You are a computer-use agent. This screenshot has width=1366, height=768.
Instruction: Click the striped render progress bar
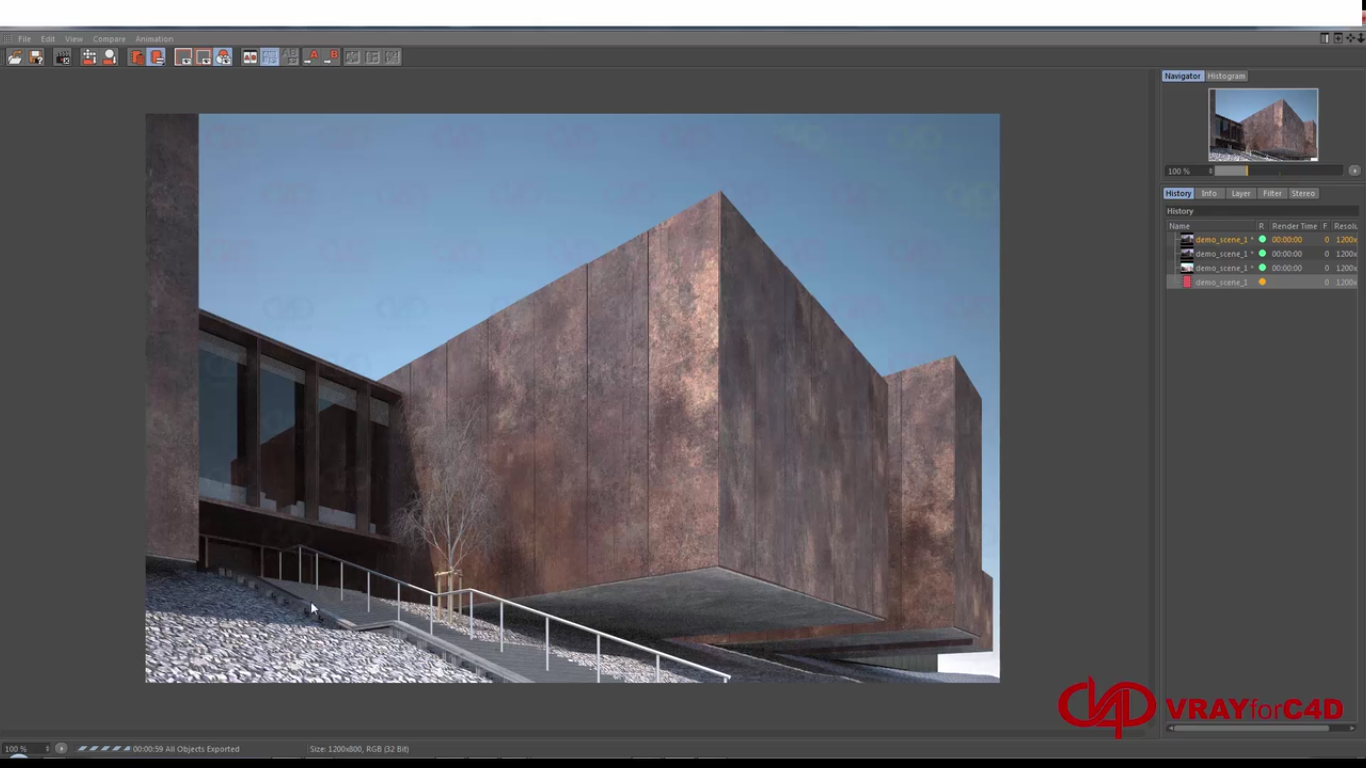[104, 748]
